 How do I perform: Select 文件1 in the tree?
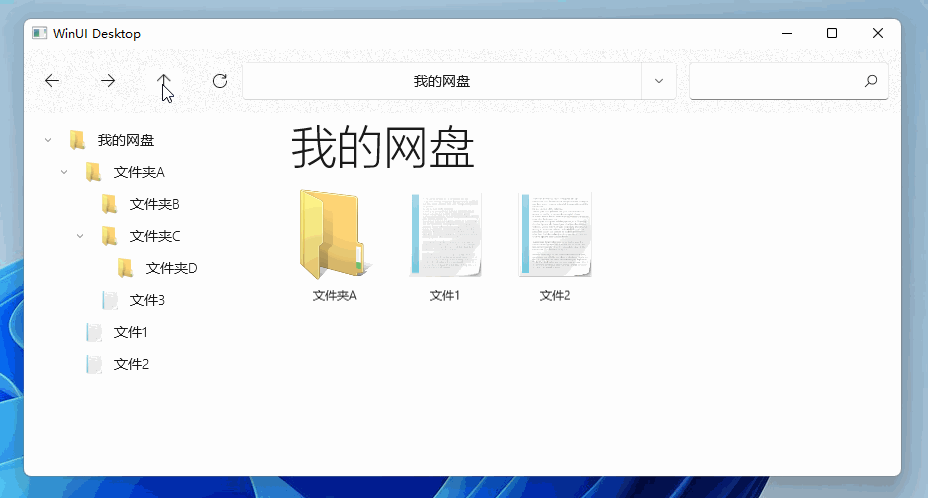[x=131, y=332]
